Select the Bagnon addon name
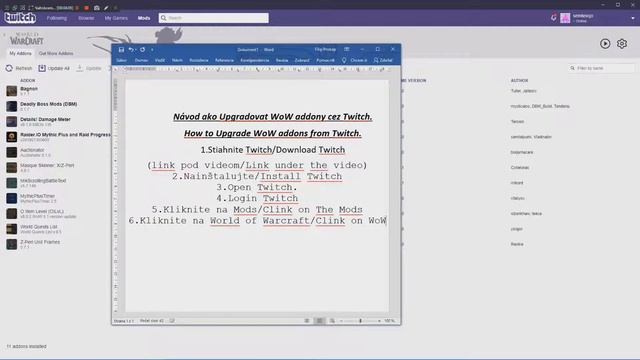Viewport: 640px width, 360px height. click(x=29, y=89)
